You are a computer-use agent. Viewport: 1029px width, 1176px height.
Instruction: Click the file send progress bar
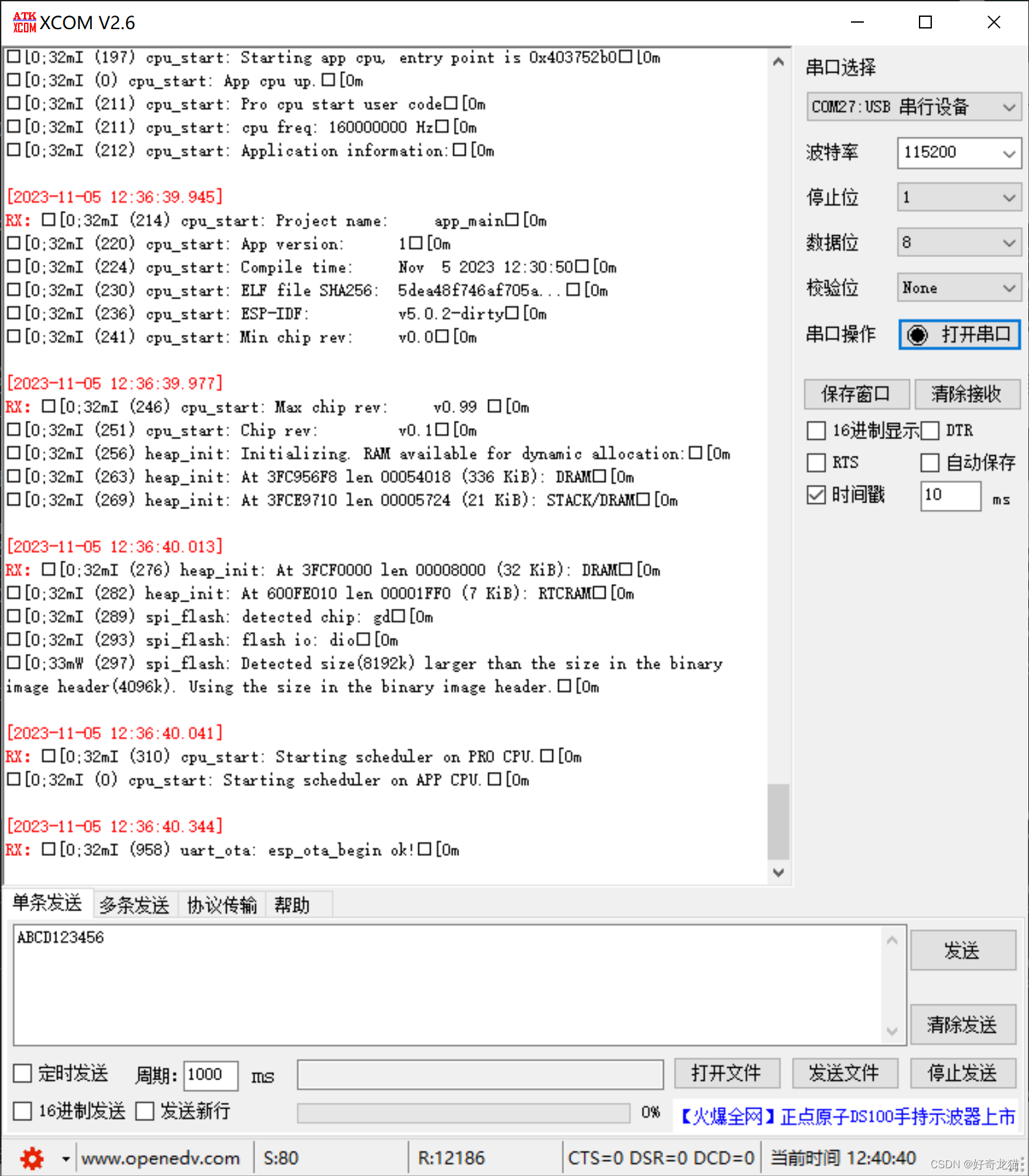tap(464, 1113)
